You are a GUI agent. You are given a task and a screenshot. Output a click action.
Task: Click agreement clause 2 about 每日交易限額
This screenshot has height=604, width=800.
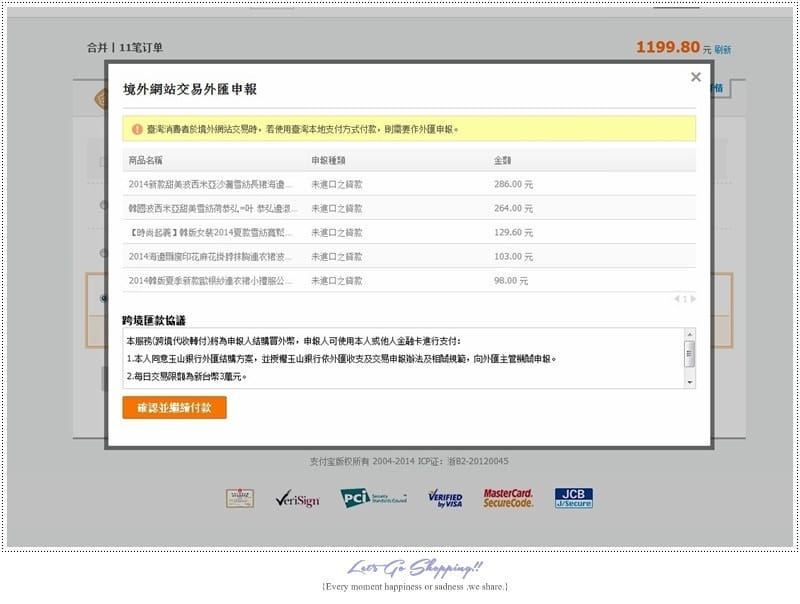pos(187,376)
